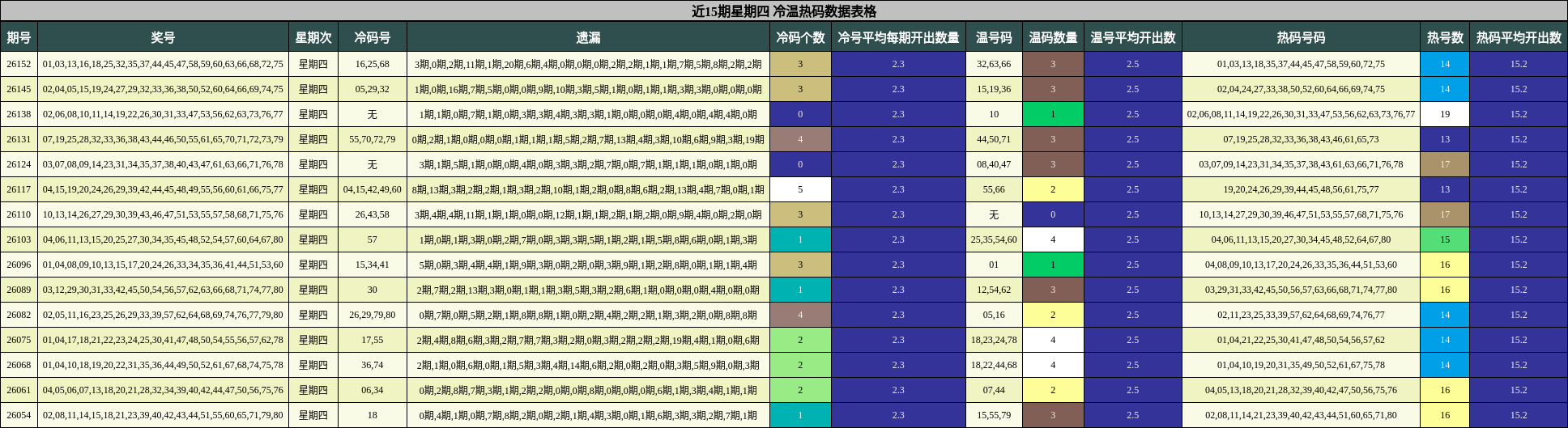
Task: Click warm numbers cell 32,63,66
Action: (x=994, y=64)
